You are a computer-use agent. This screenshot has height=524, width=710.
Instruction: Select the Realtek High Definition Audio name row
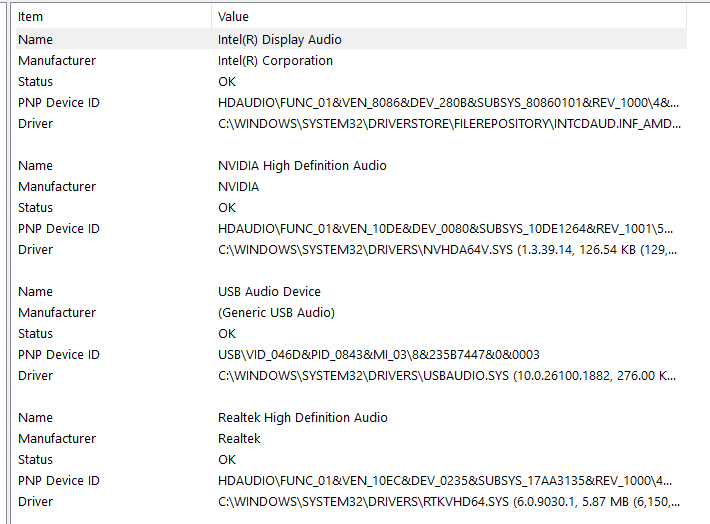click(351, 418)
